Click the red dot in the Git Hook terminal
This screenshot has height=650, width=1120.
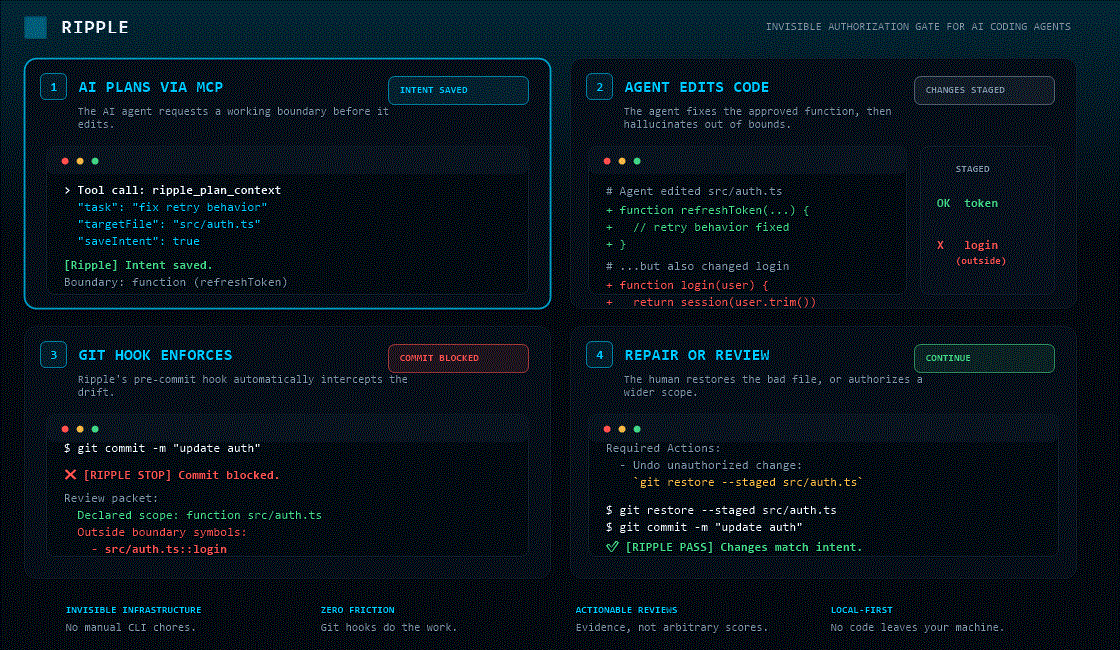65,429
